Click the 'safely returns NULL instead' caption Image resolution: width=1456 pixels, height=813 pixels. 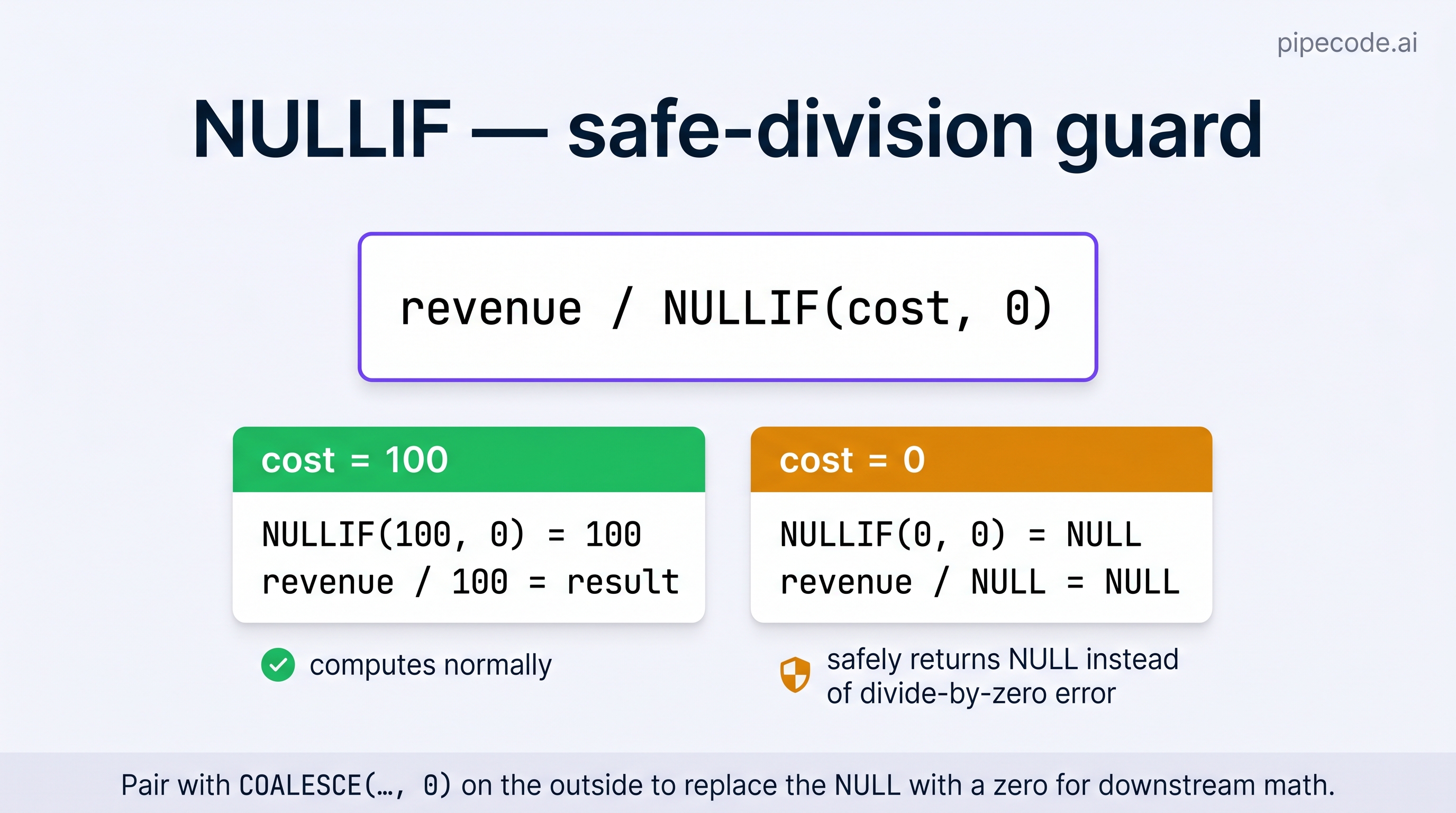1002,676
